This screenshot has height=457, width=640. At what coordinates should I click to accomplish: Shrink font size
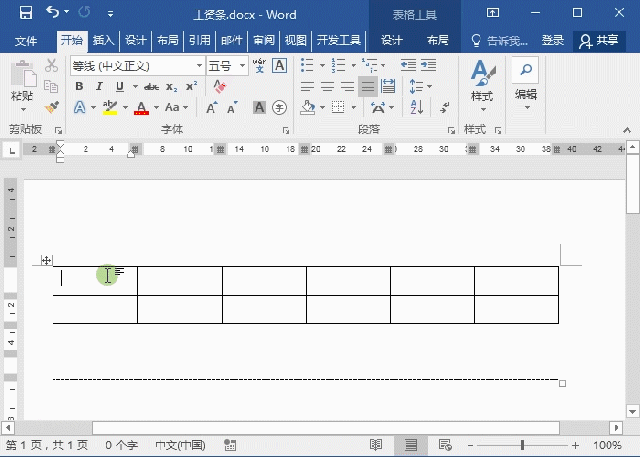tap(232, 108)
